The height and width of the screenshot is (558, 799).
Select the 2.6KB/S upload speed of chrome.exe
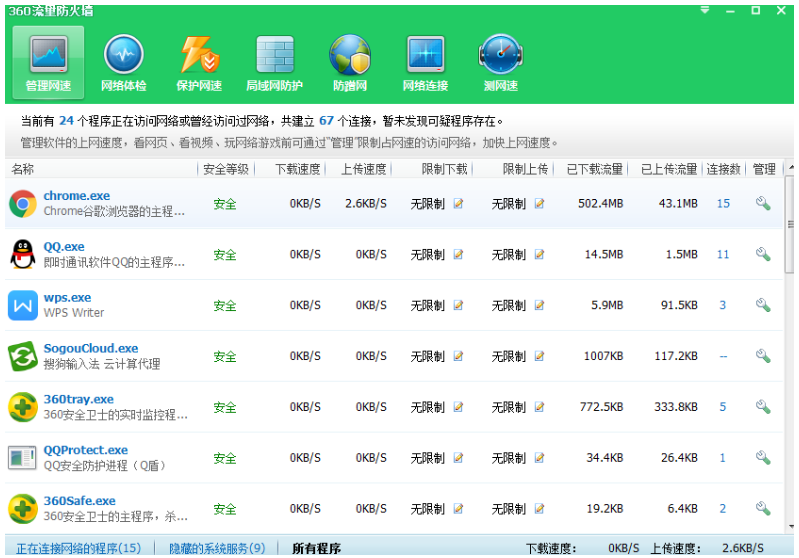tap(366, 203)
